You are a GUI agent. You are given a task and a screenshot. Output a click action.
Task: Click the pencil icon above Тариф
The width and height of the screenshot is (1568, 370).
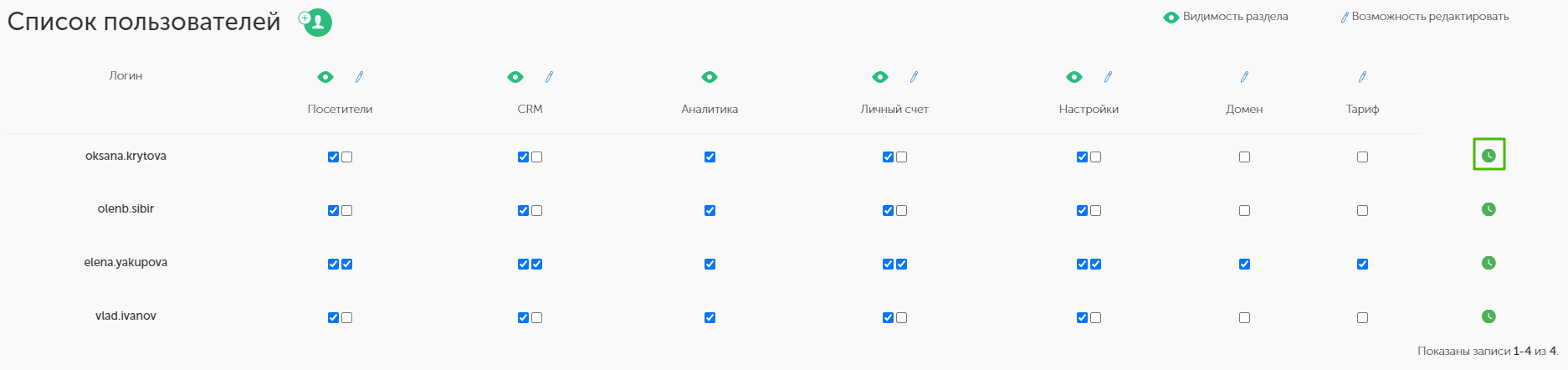point(1362,77)
